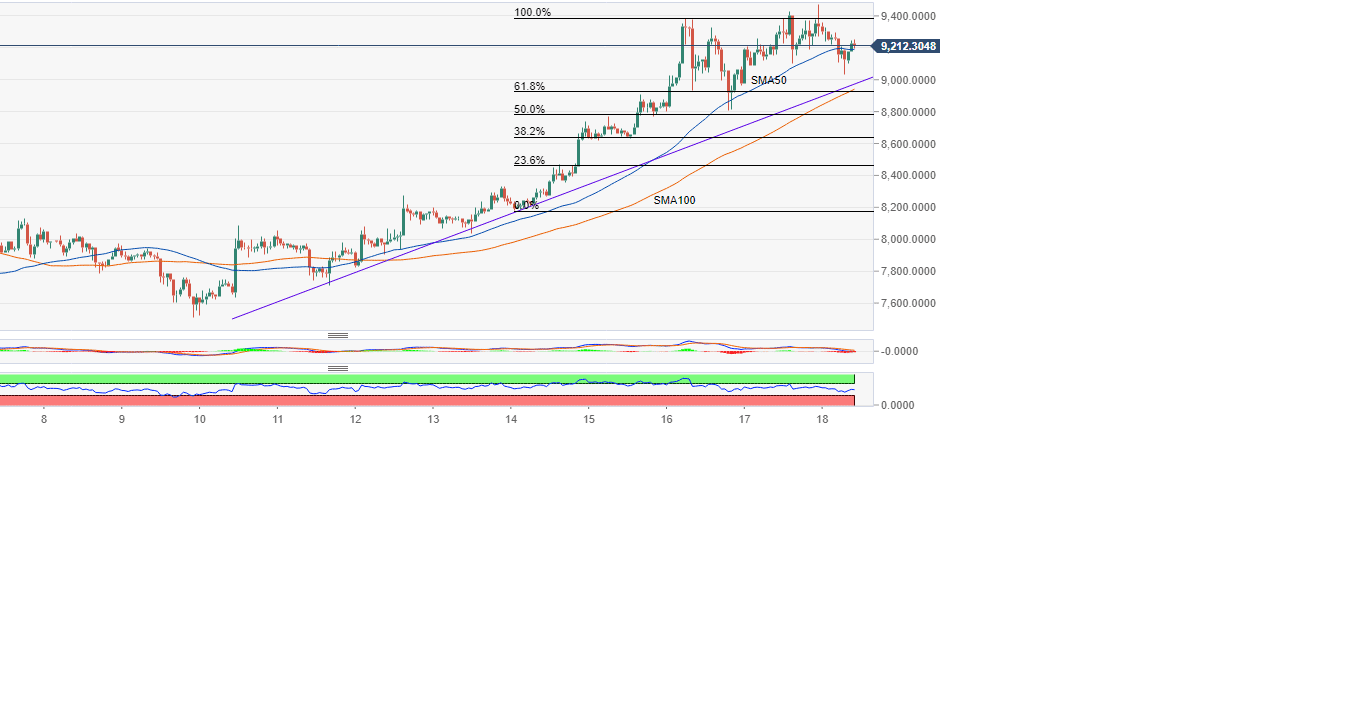This screenshot has height=711, width=1366.
Task: Select the SMA50 label on chart
Action: coord(768,80)
